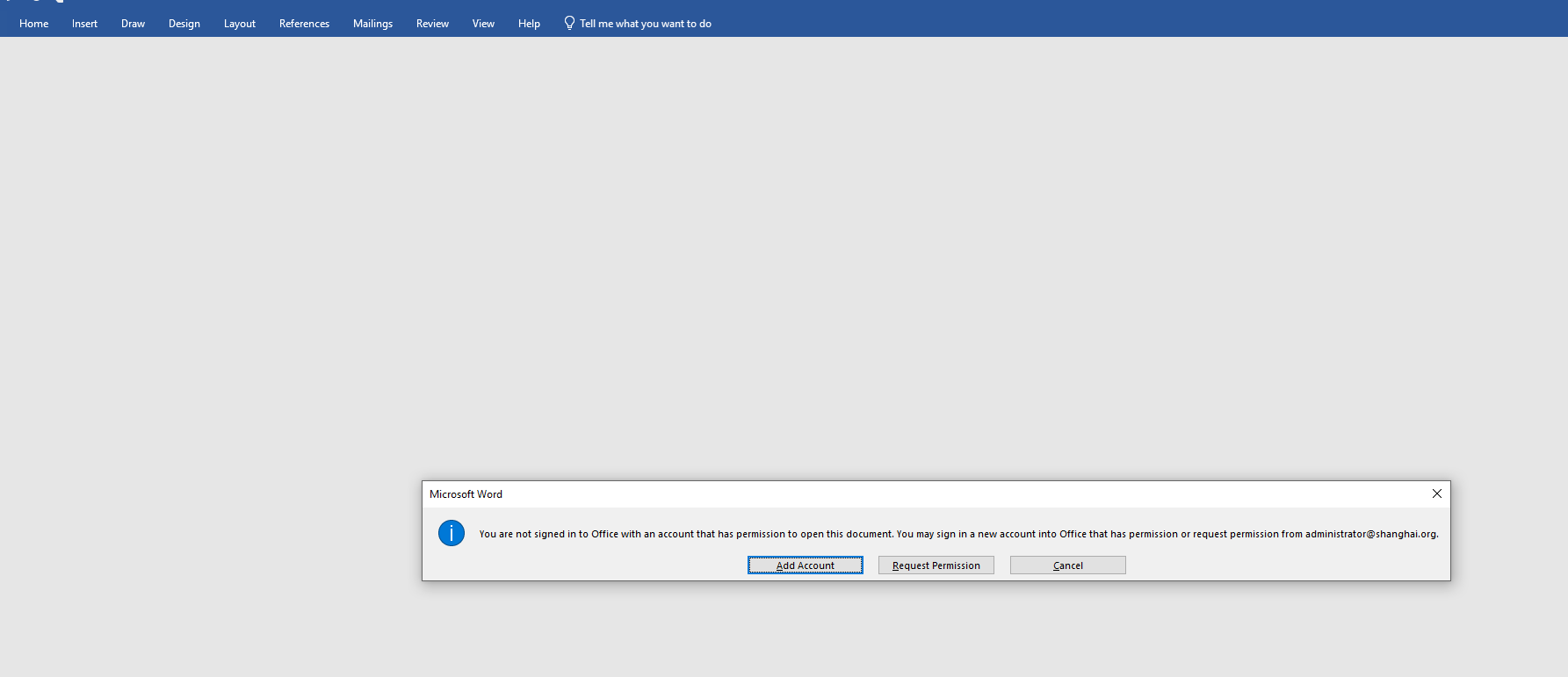
Task: Dismiss the dialog with the Cancel button
Action: [x=1068, y=565]
